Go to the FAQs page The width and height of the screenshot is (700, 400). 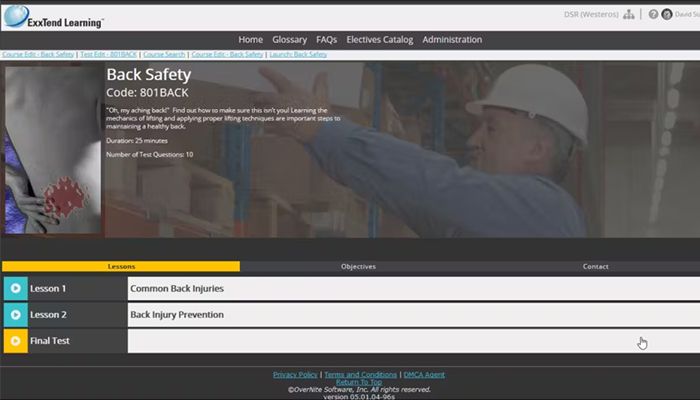coord(327,40)
